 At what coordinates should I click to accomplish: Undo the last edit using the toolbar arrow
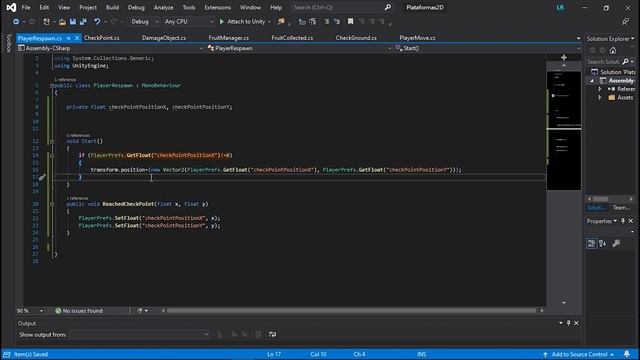[97, 22]
